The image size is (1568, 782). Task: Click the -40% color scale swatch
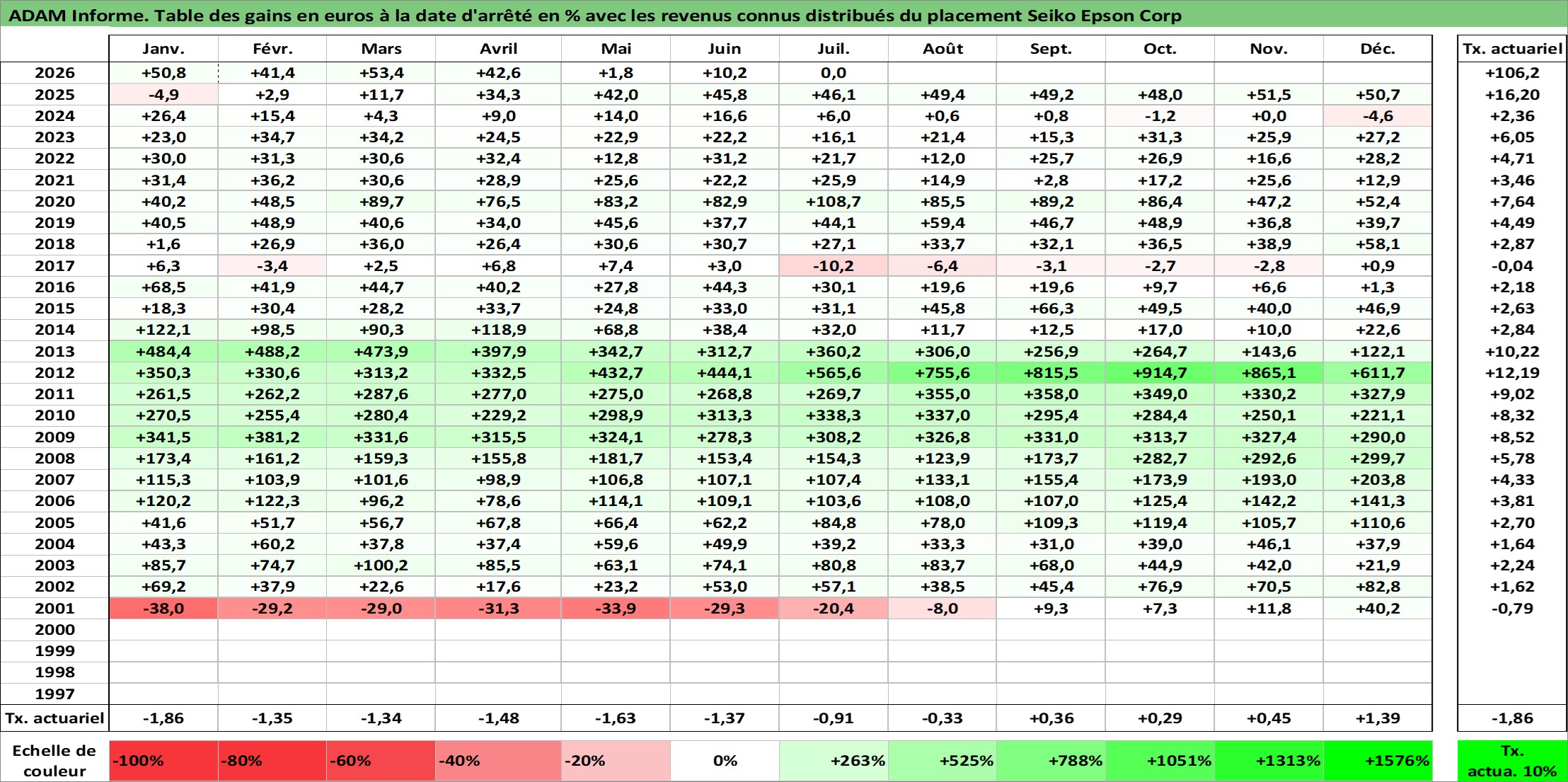coord(498,761)
